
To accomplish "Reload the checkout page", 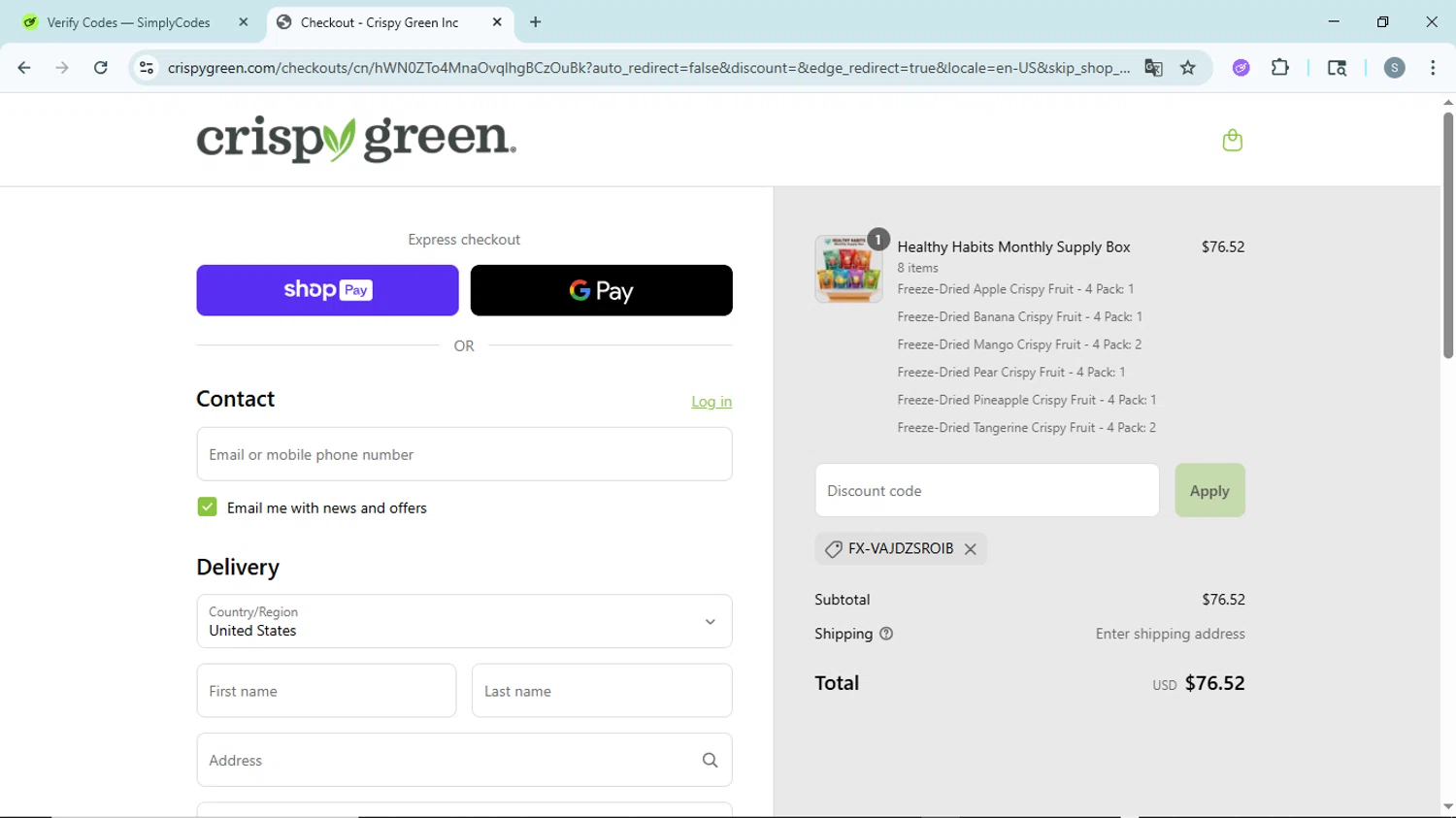I will pyautogui.click(x=100, y=68).
